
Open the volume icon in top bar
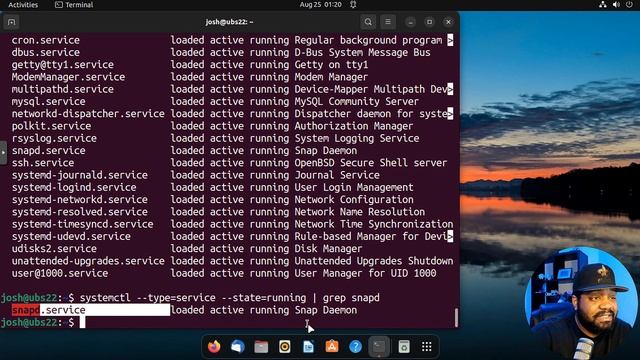(616, 4)
